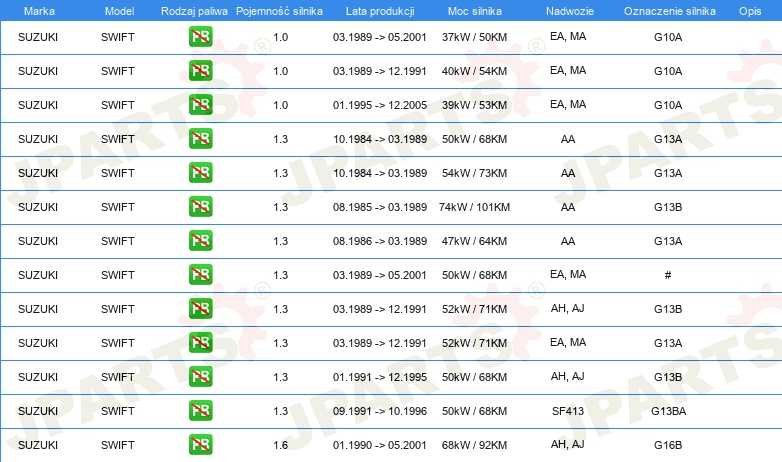The height and width of the screenshot is (462, 782).
Task: Select the fuel type icon for the 39kW / 53KM row
Action: pos(200,104)
